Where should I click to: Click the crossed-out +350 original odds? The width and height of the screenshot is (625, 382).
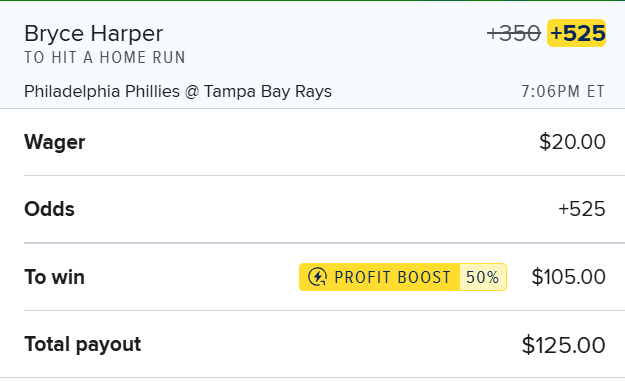[x=514, y=33]
